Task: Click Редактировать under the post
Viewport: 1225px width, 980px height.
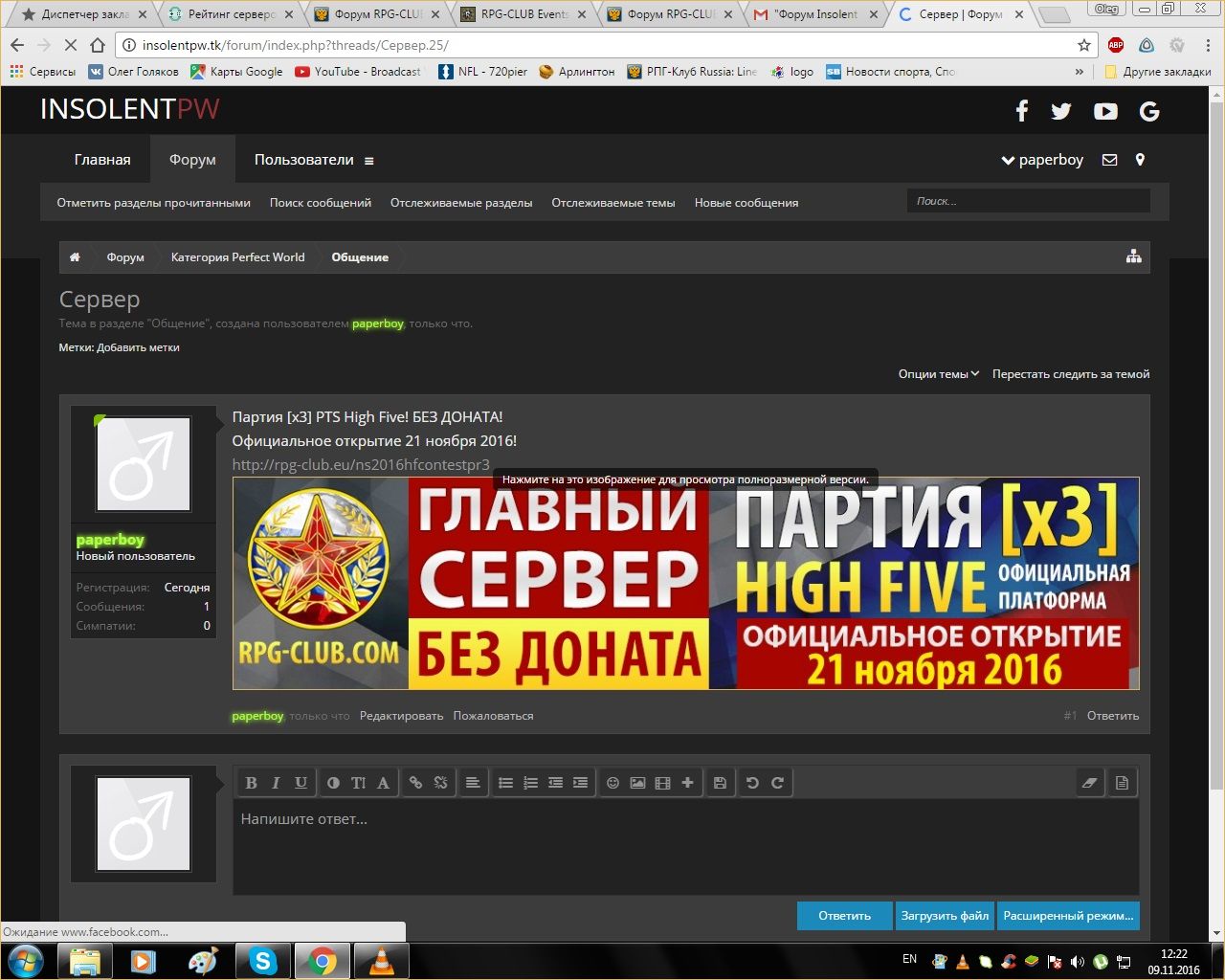Action: point(401,716)
